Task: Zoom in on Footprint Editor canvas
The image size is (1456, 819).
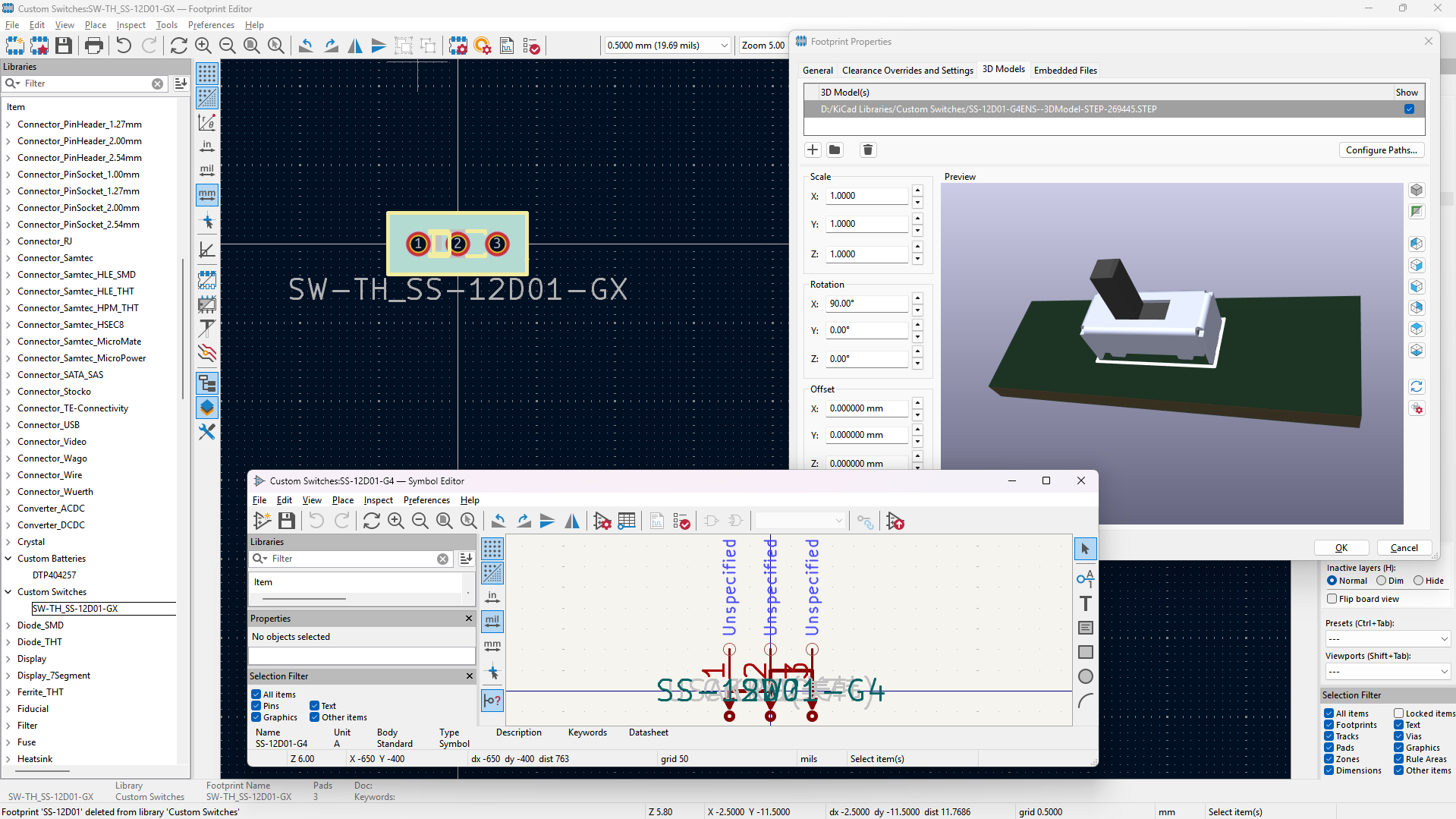Action: [x=203, y=46]
